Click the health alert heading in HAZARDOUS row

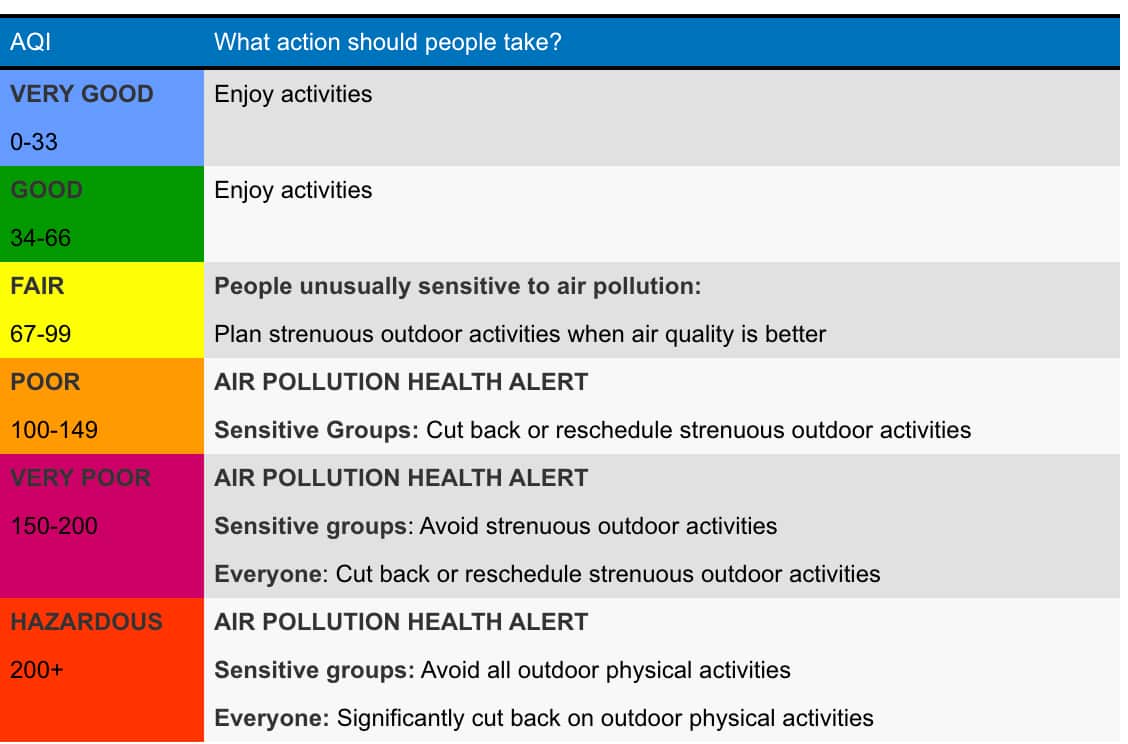coord(401,622)
